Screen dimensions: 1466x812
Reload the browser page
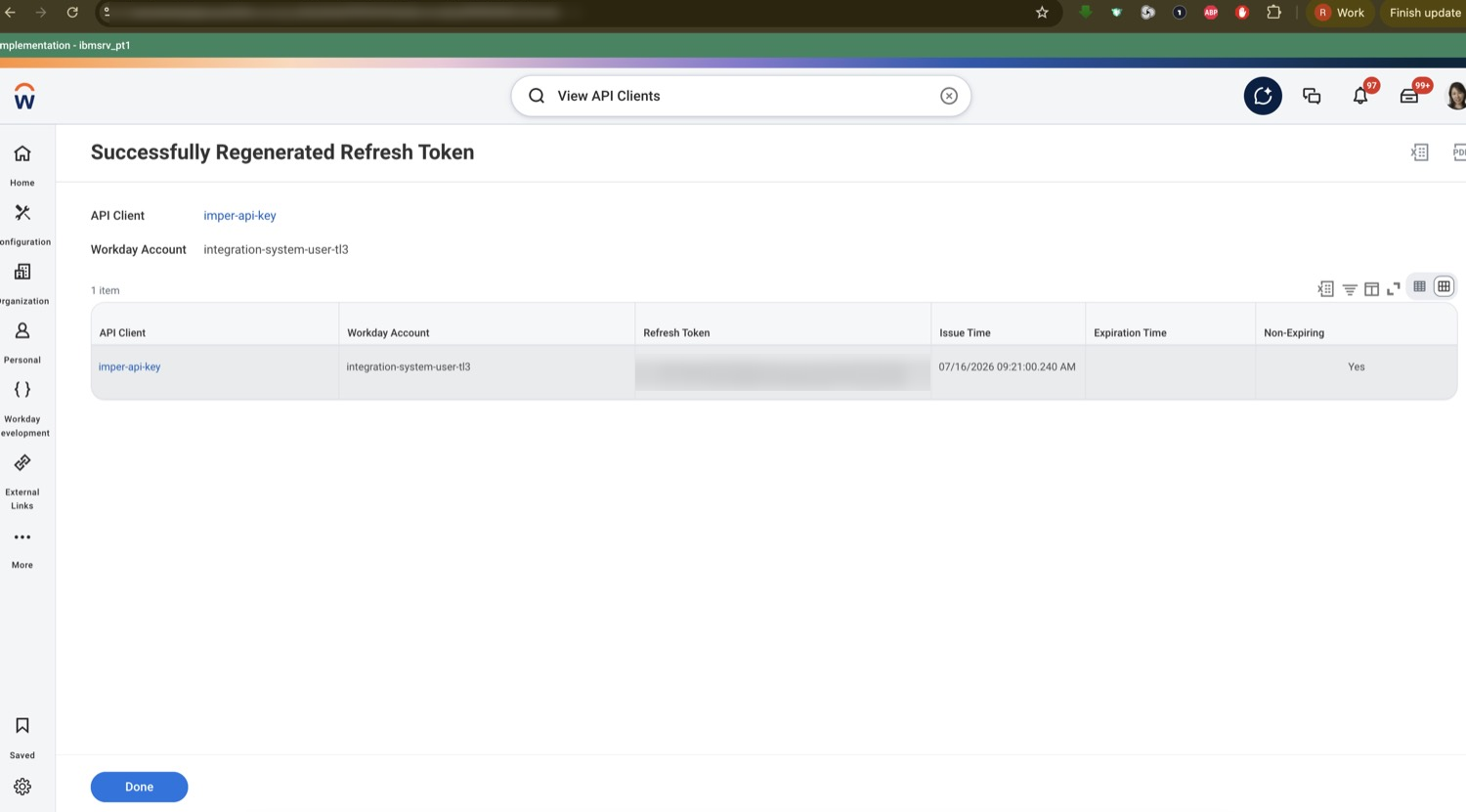[72, 13]
